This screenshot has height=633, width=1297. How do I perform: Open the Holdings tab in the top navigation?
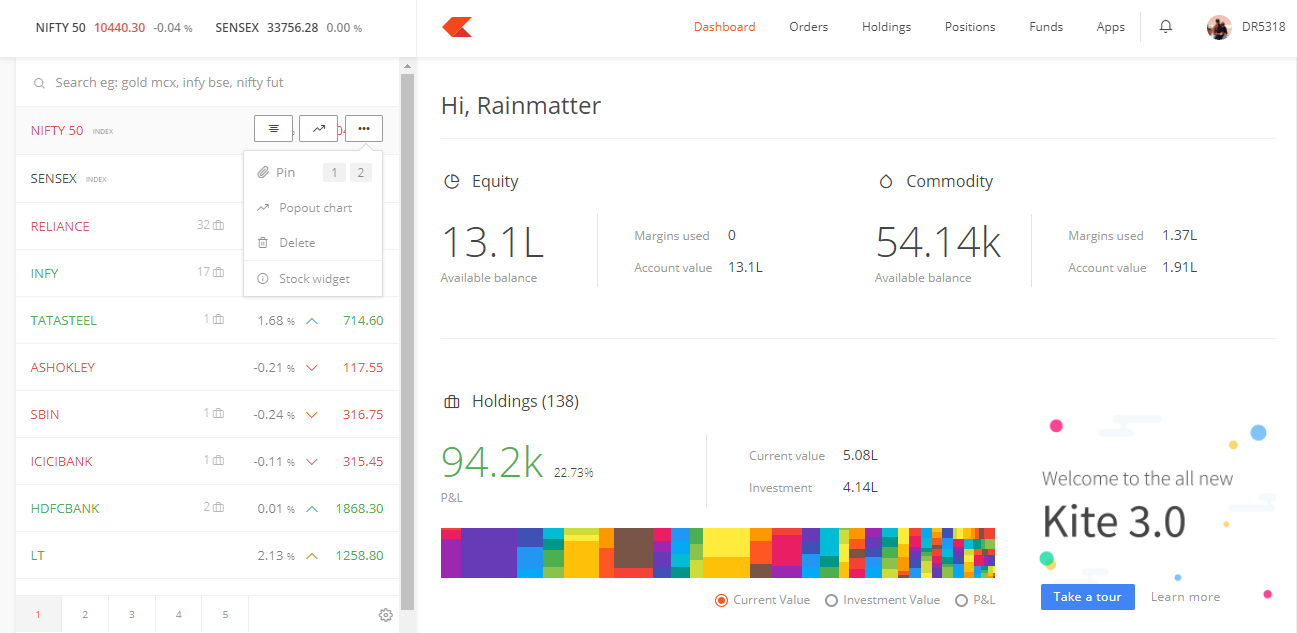(x=886, y=27)
